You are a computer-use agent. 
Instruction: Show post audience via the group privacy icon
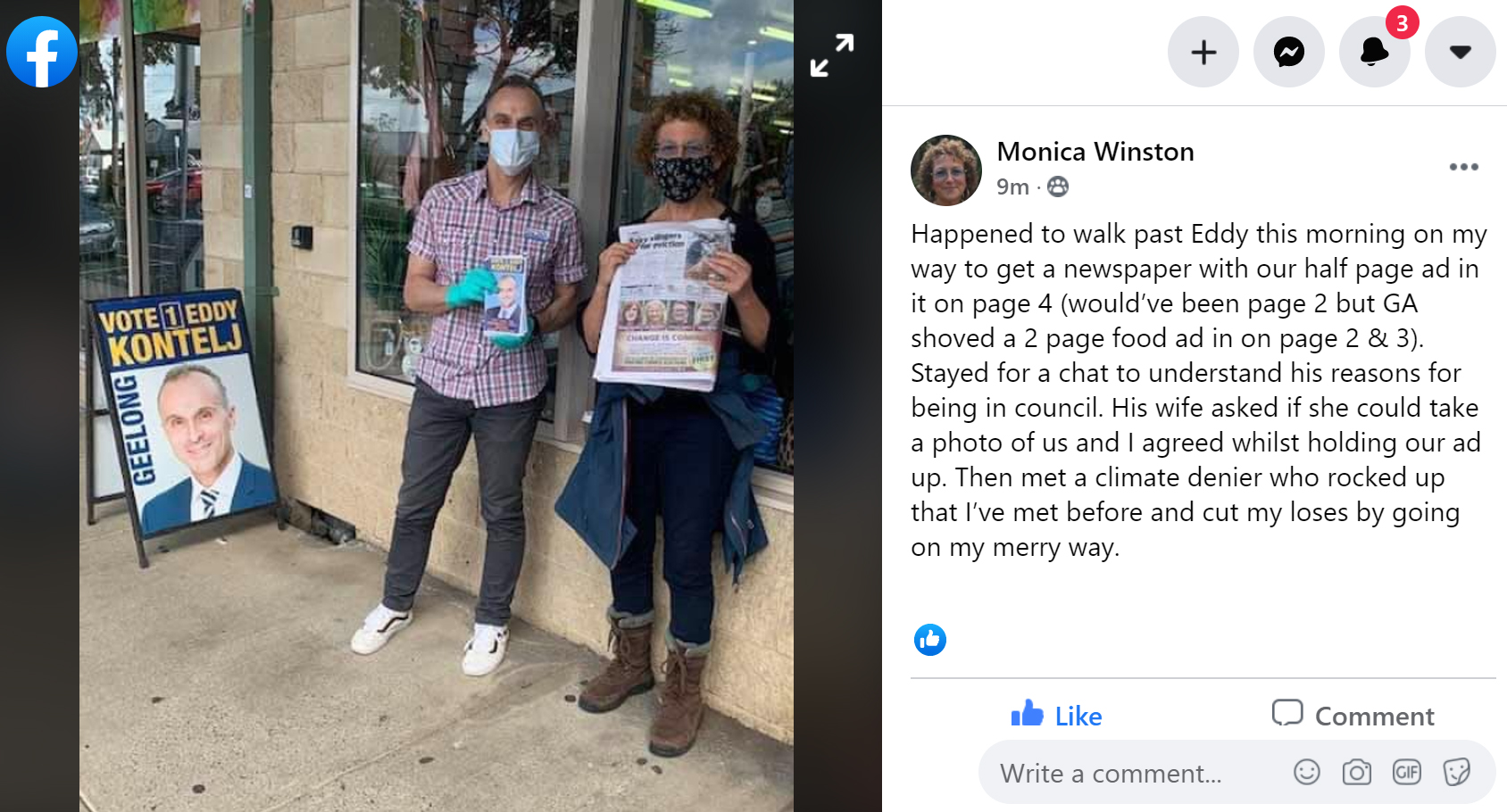tap(1058, 186)
